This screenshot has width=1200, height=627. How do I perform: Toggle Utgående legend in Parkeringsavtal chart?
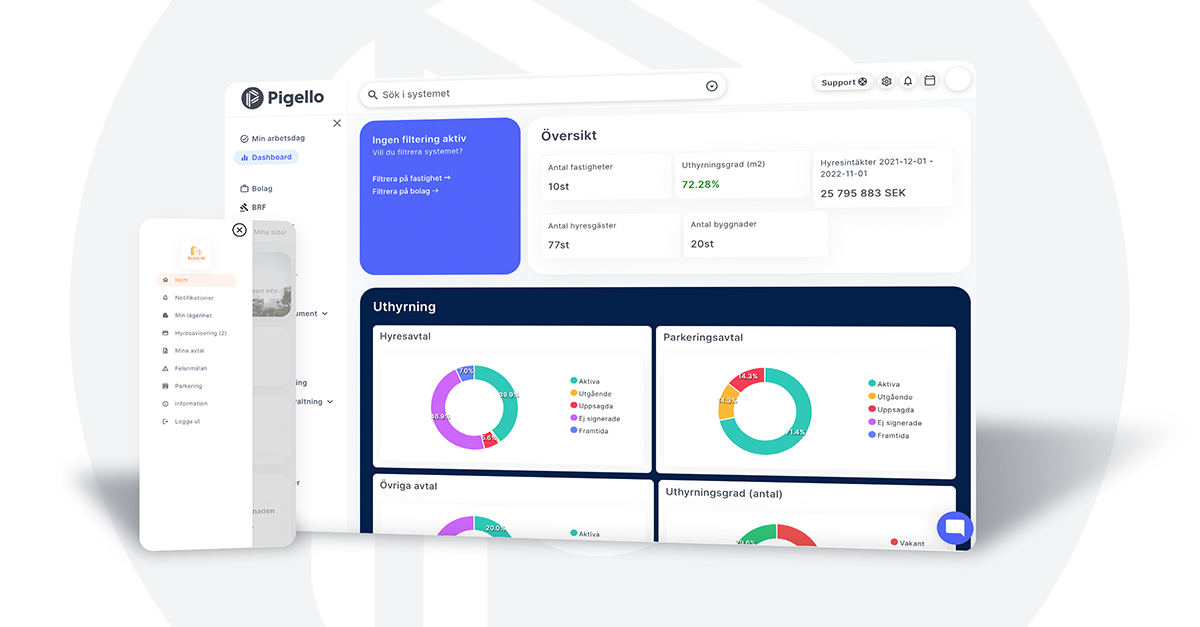coord(891,397)
